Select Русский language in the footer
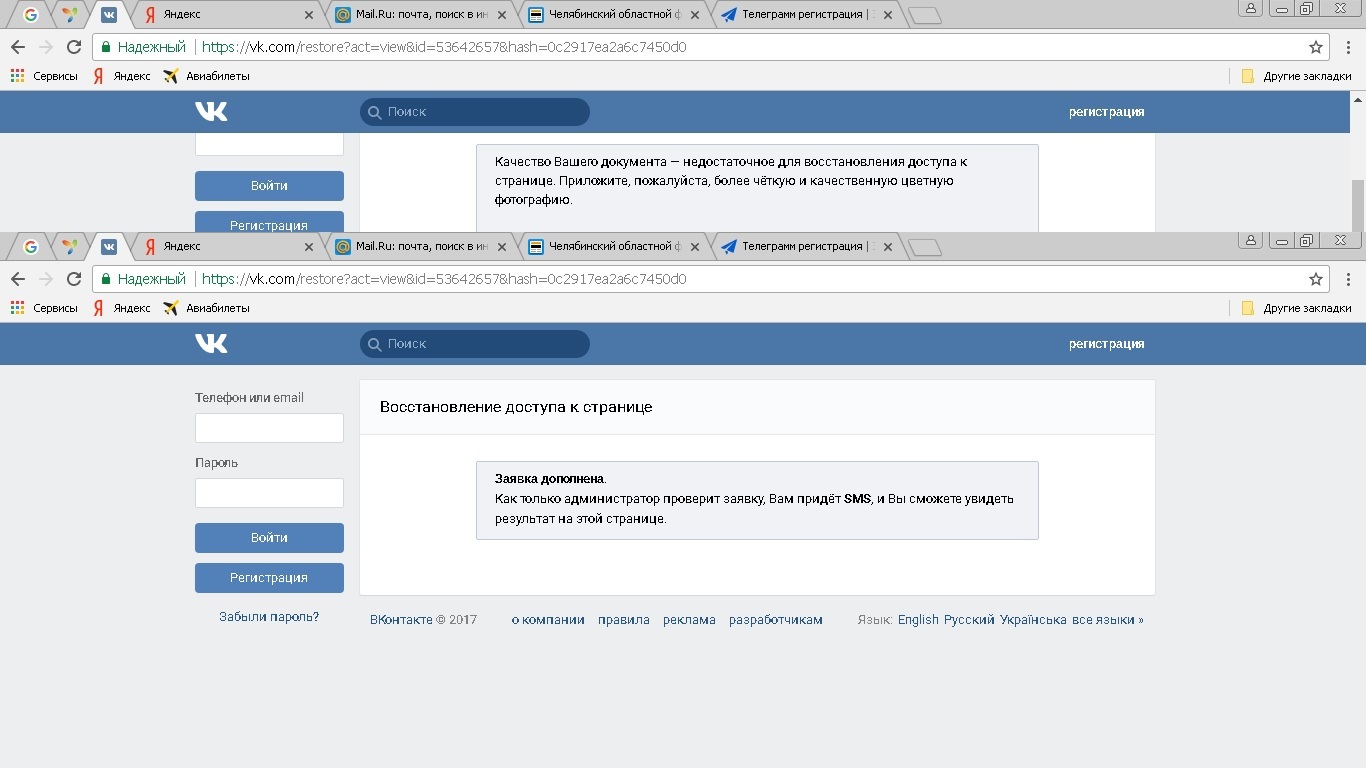 969,620
